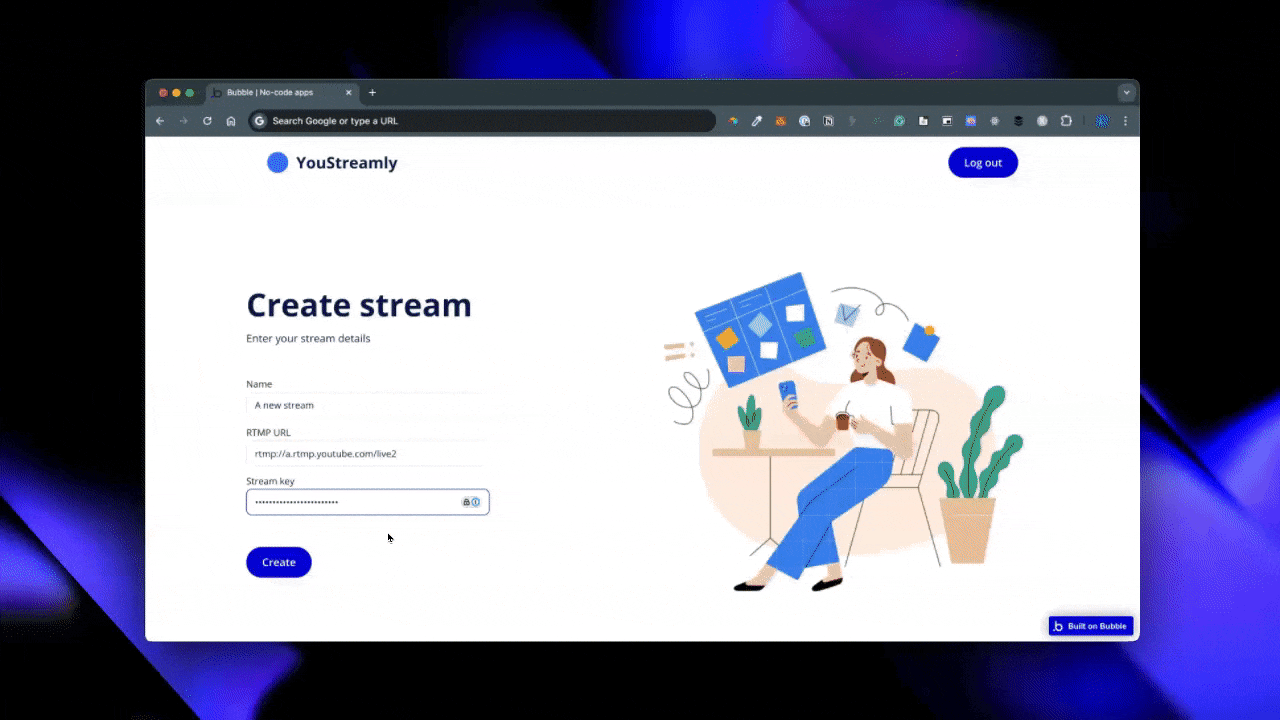Click the password manager circle icon in the Stream key field

pos(476,502)
